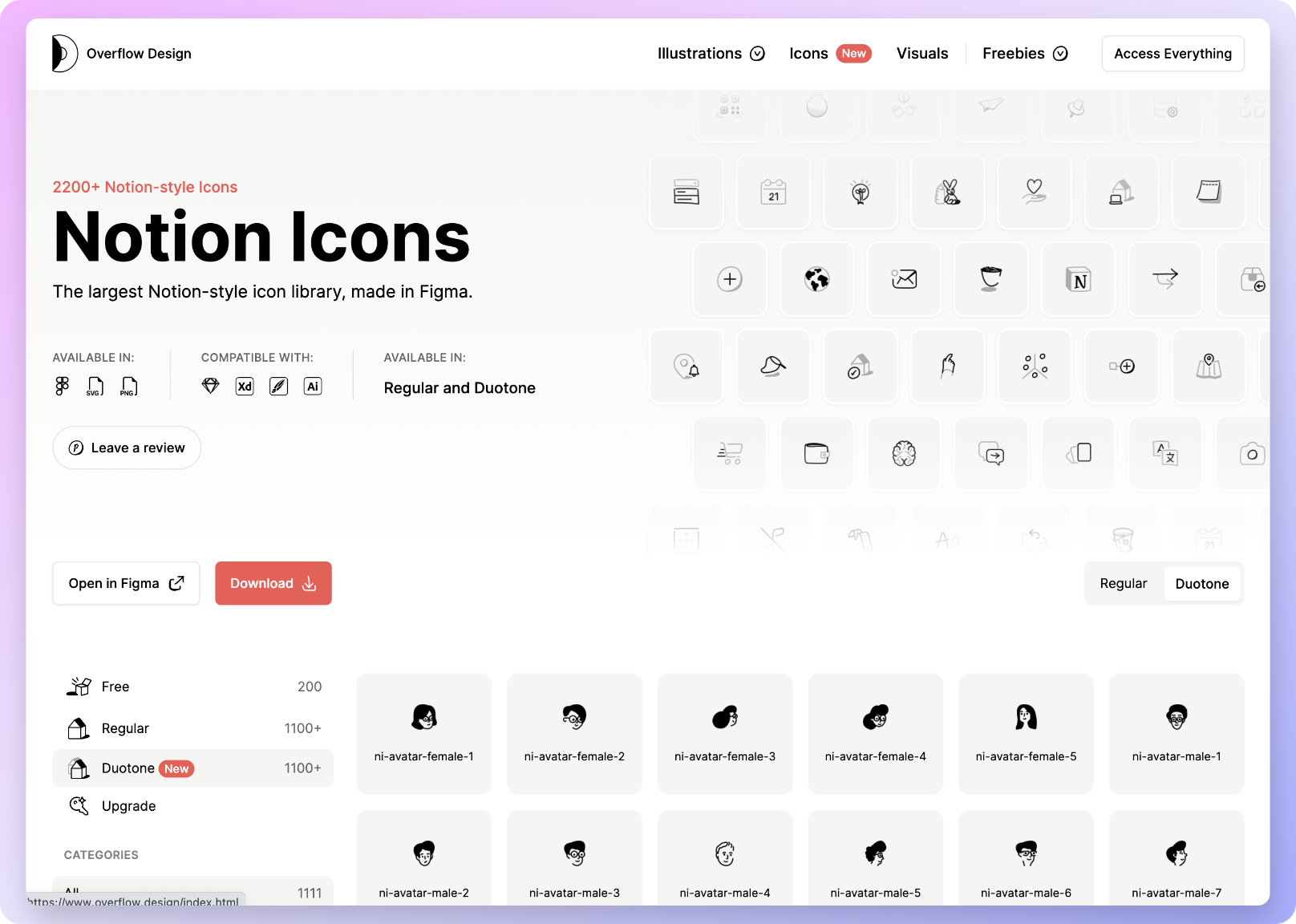Select the ni-avatar-female-4 icon card
1296x924 pixels.
[876, 734]
